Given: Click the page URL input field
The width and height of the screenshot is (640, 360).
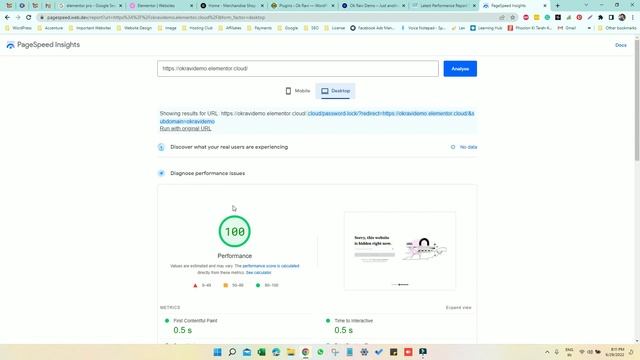Looking at the screenshot, I should 298,69.
